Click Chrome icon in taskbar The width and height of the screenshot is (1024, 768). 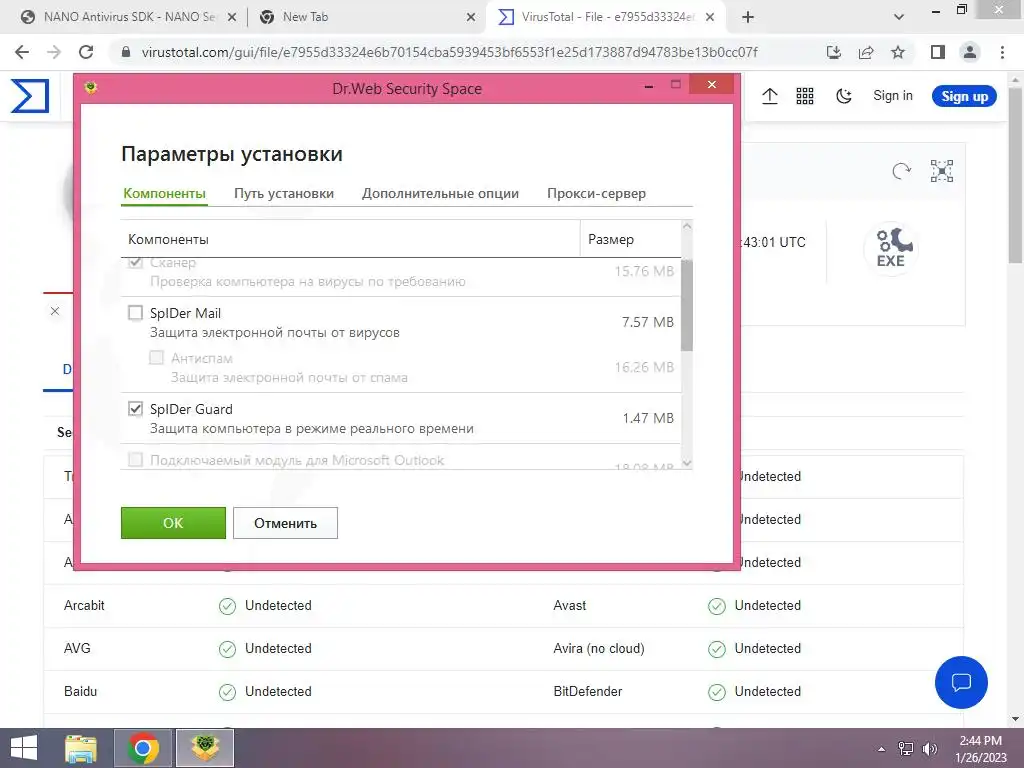(143, 748)
